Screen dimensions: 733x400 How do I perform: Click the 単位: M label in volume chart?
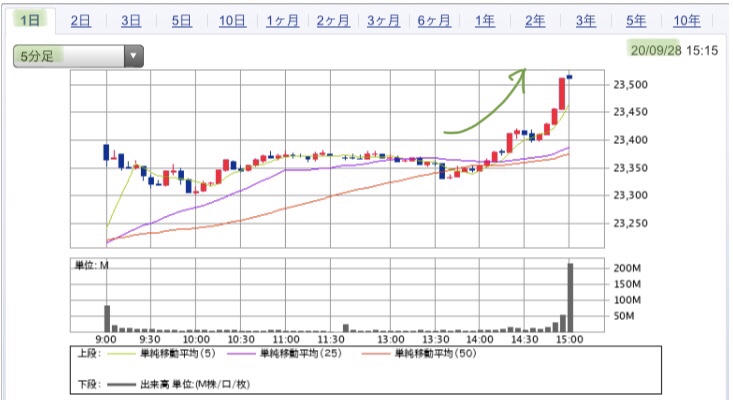(92, 265)
